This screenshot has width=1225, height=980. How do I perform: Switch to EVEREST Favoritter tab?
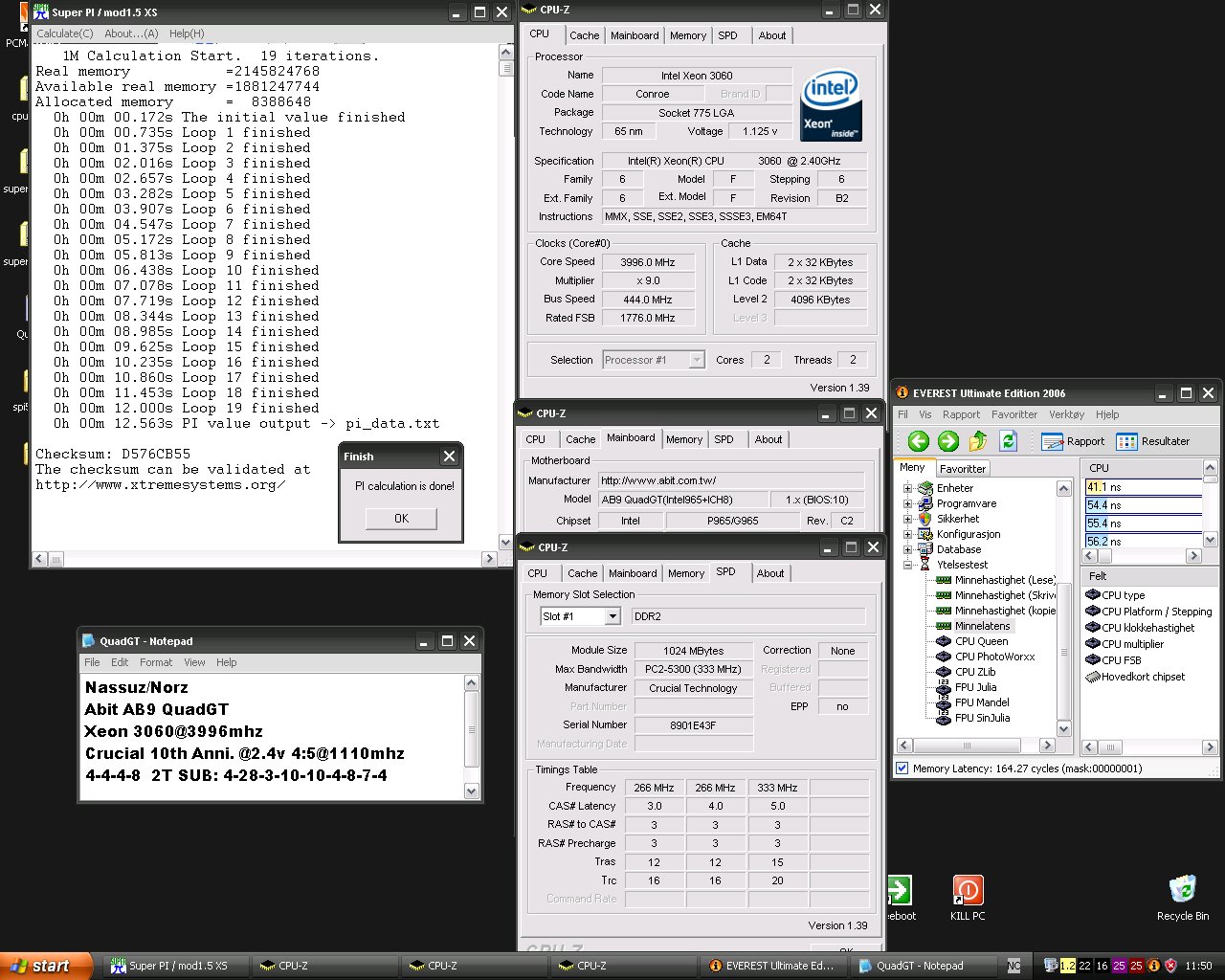coord(963,469)
